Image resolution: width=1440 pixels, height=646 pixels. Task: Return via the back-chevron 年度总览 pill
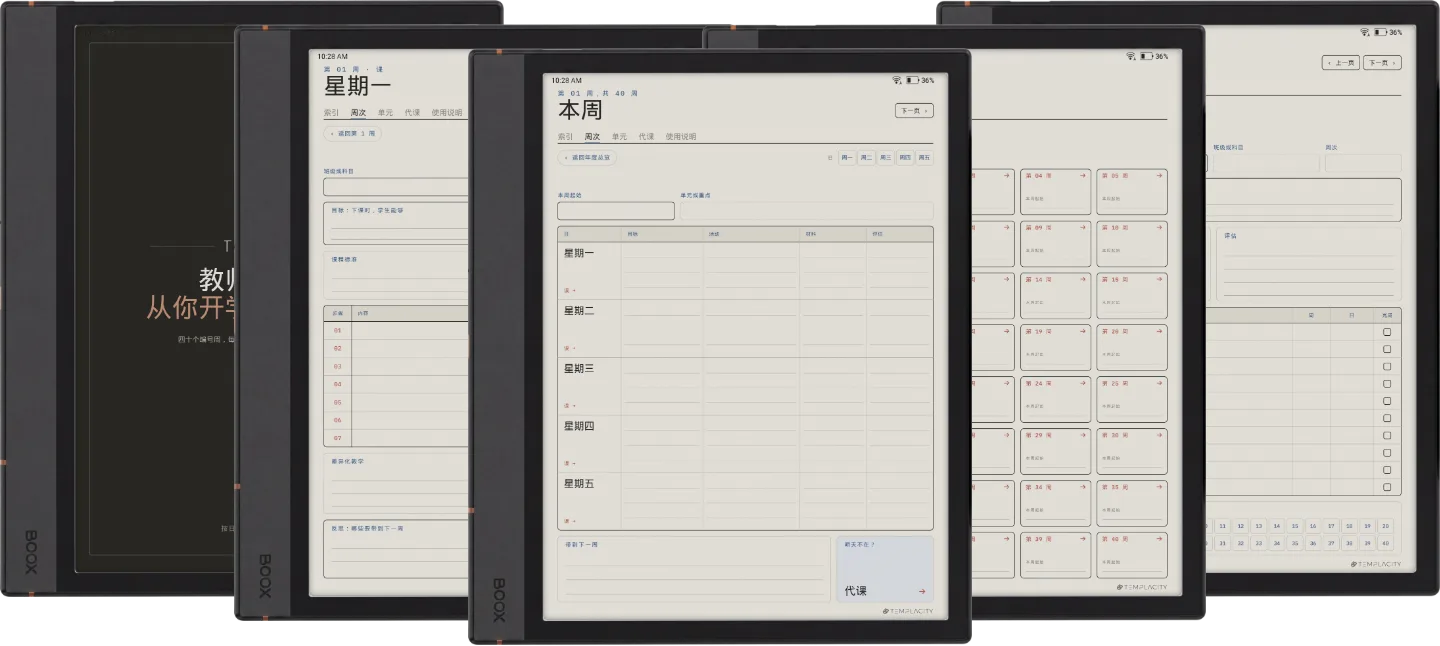(x=587, y=157)
